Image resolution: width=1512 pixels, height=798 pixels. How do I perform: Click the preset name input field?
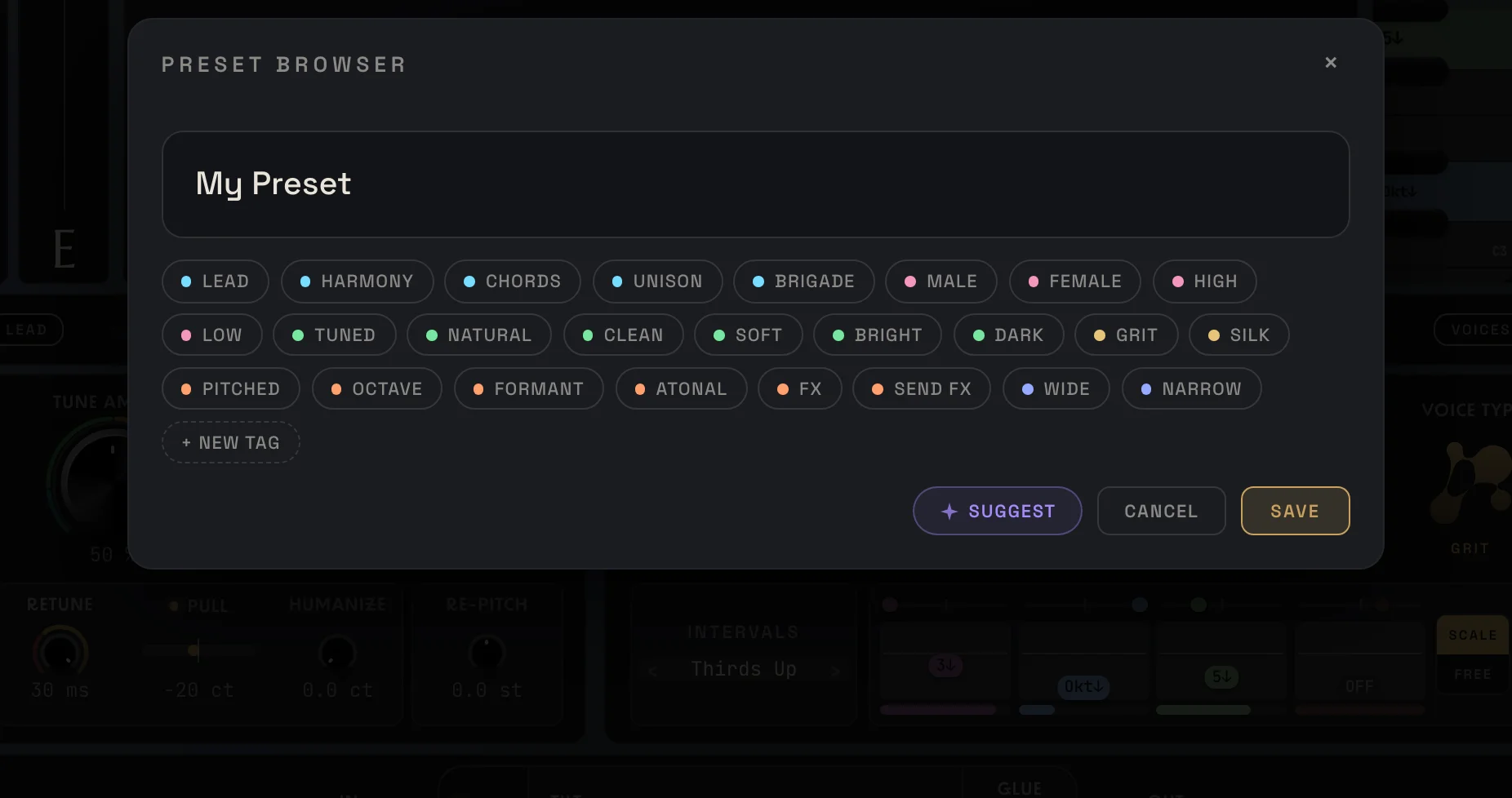[x=755, y=184]
